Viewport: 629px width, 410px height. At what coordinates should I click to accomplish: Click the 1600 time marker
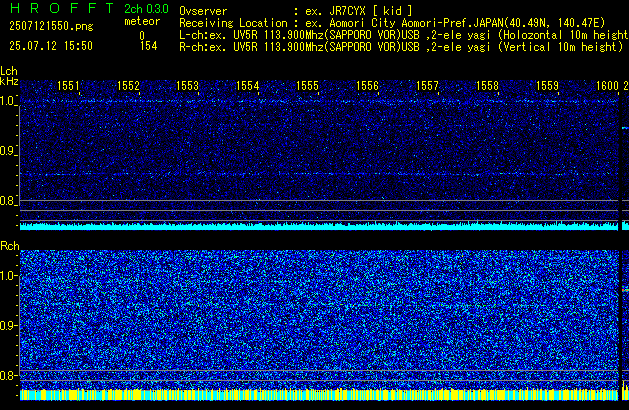pos(607,86)
